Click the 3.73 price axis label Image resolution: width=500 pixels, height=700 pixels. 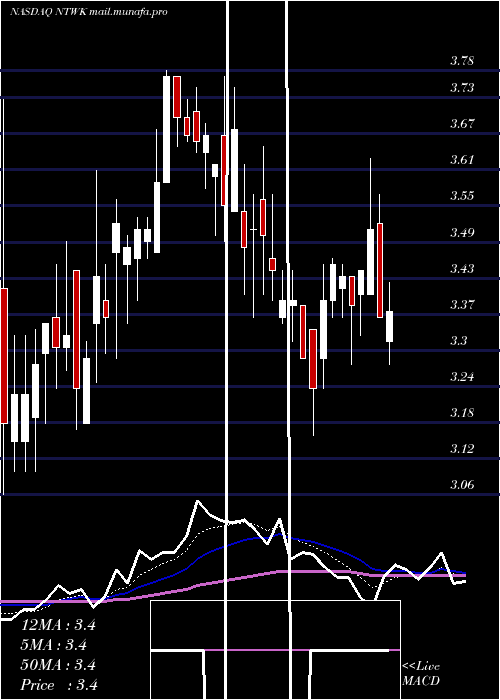[462, 88]
